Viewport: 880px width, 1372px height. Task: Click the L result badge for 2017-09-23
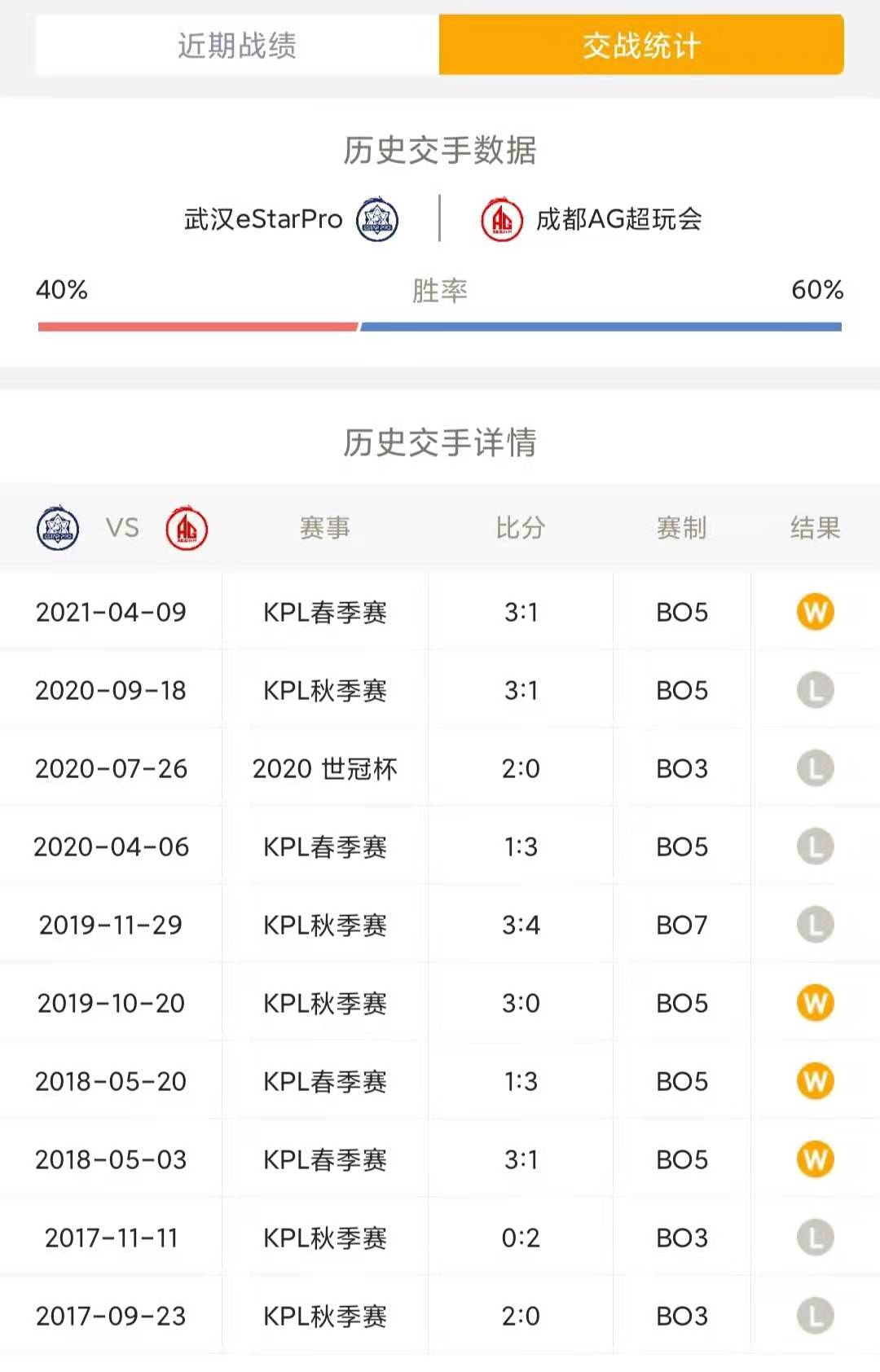click(x=815, y=1316)
